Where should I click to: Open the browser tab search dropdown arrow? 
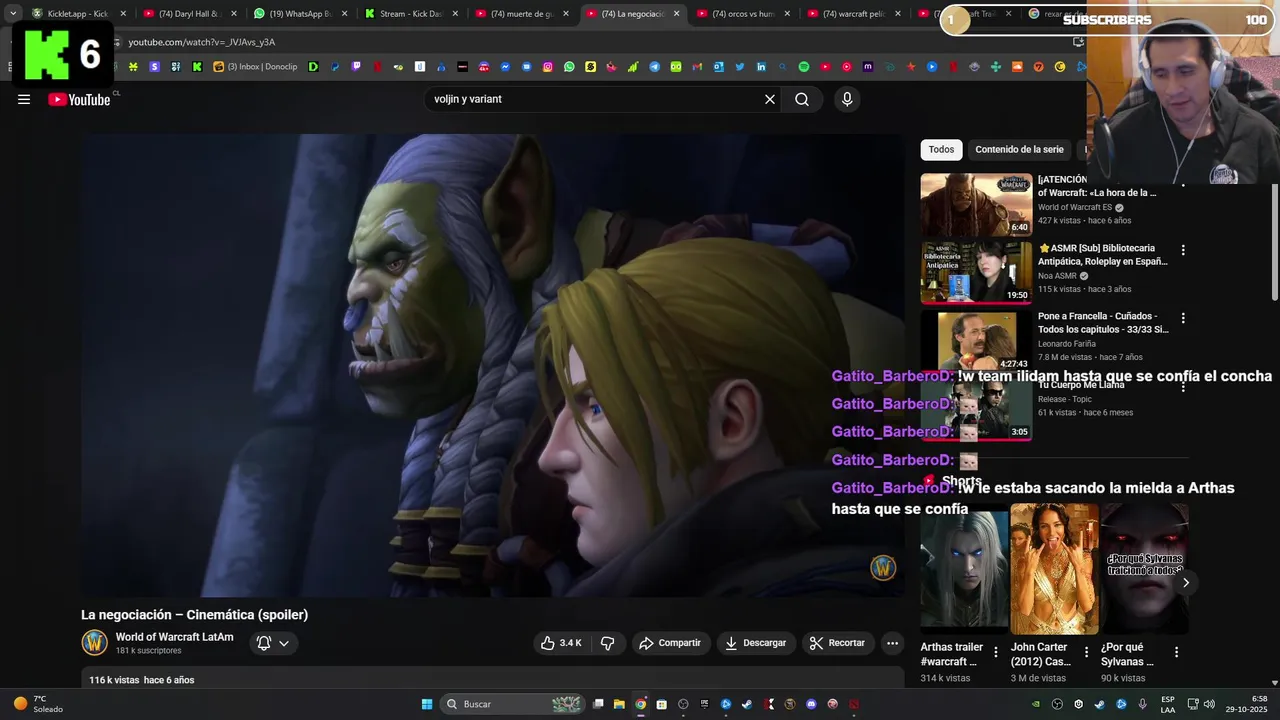point(13,14)
